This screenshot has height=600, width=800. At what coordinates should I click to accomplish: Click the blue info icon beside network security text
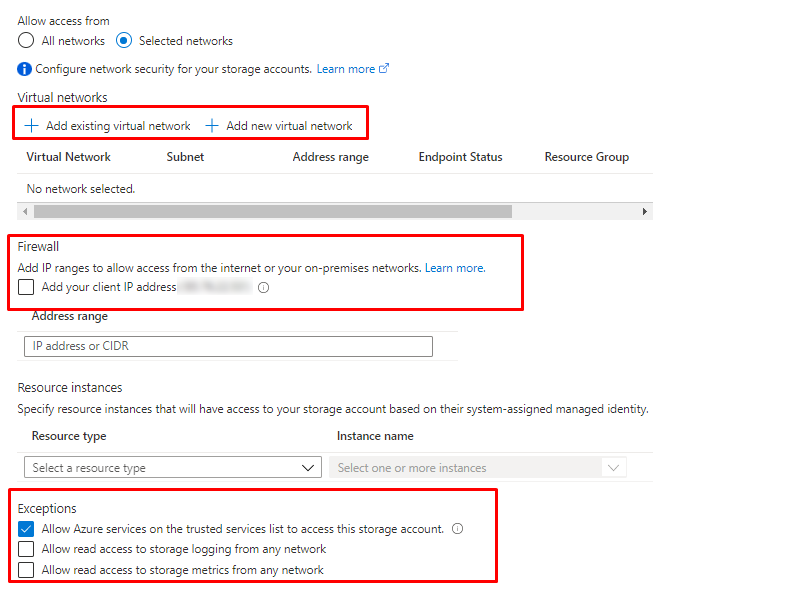[25, 69]
